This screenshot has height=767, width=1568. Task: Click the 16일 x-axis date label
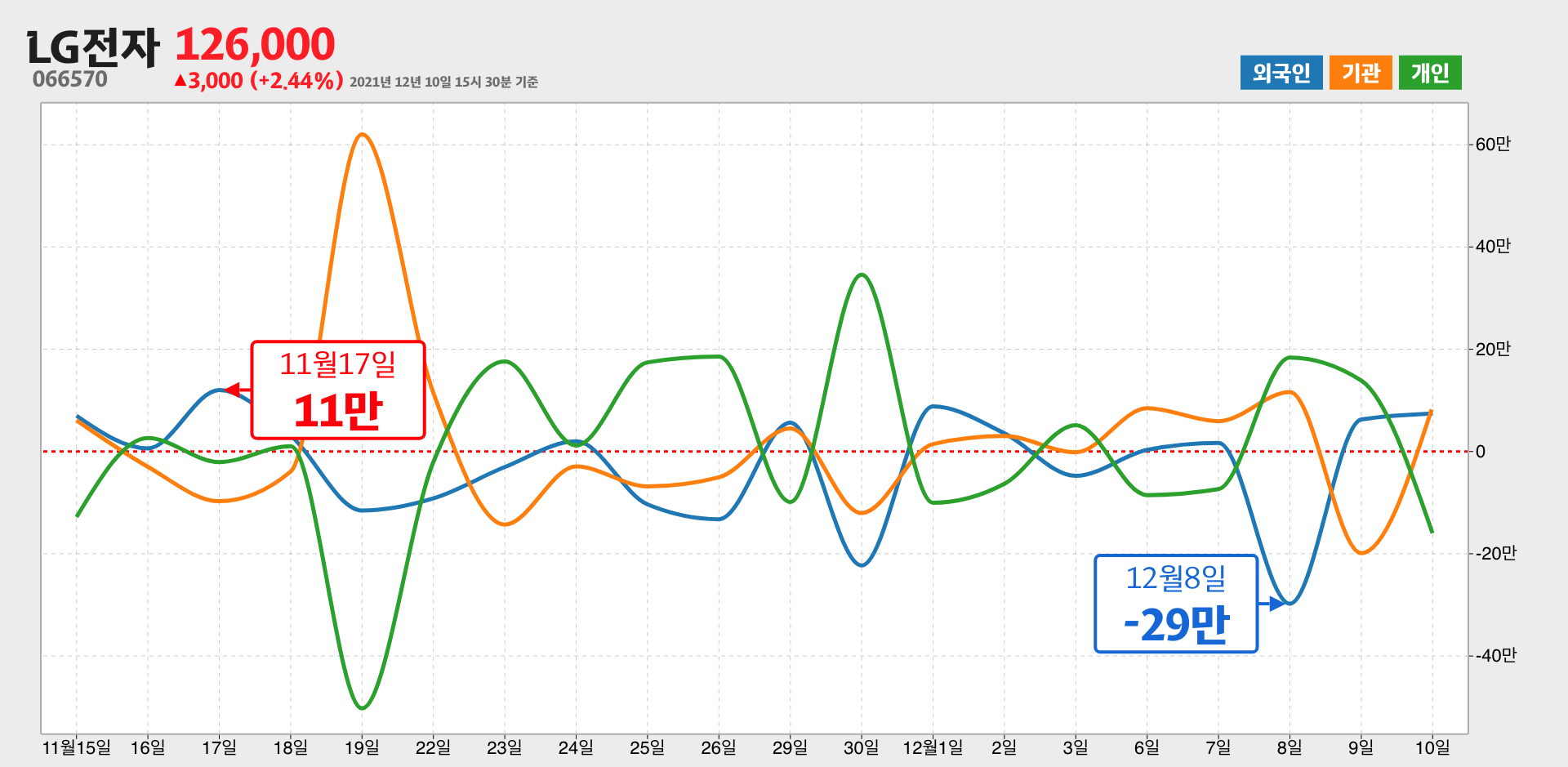click(148, 747)
